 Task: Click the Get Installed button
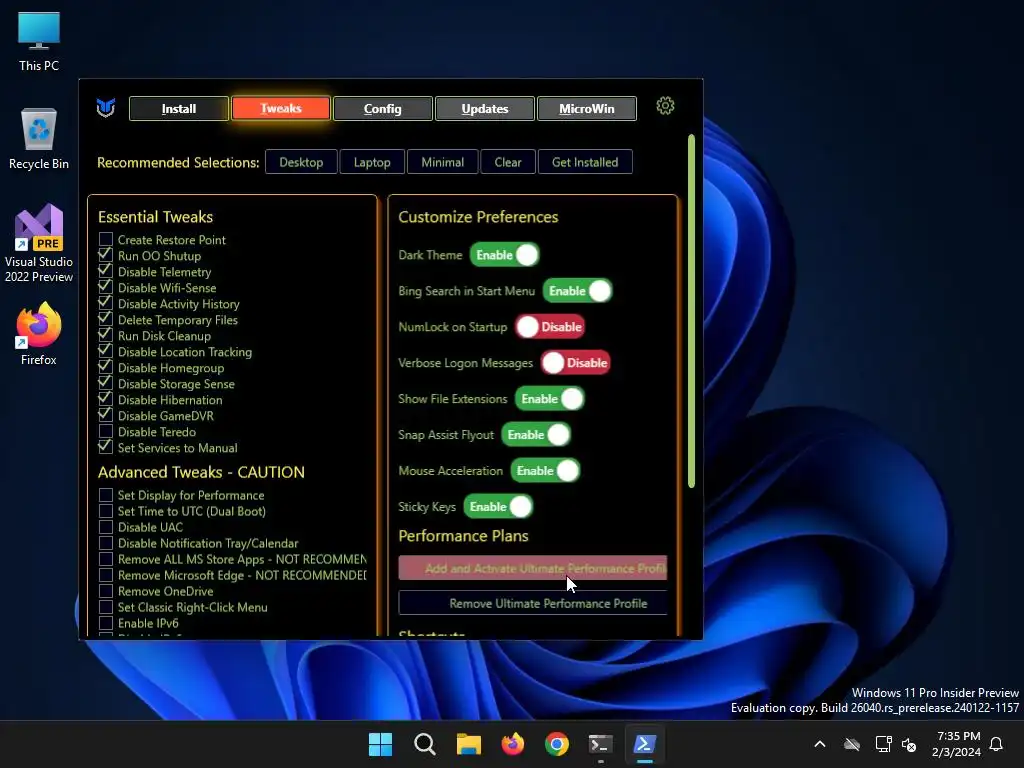[x=585, y=162]
